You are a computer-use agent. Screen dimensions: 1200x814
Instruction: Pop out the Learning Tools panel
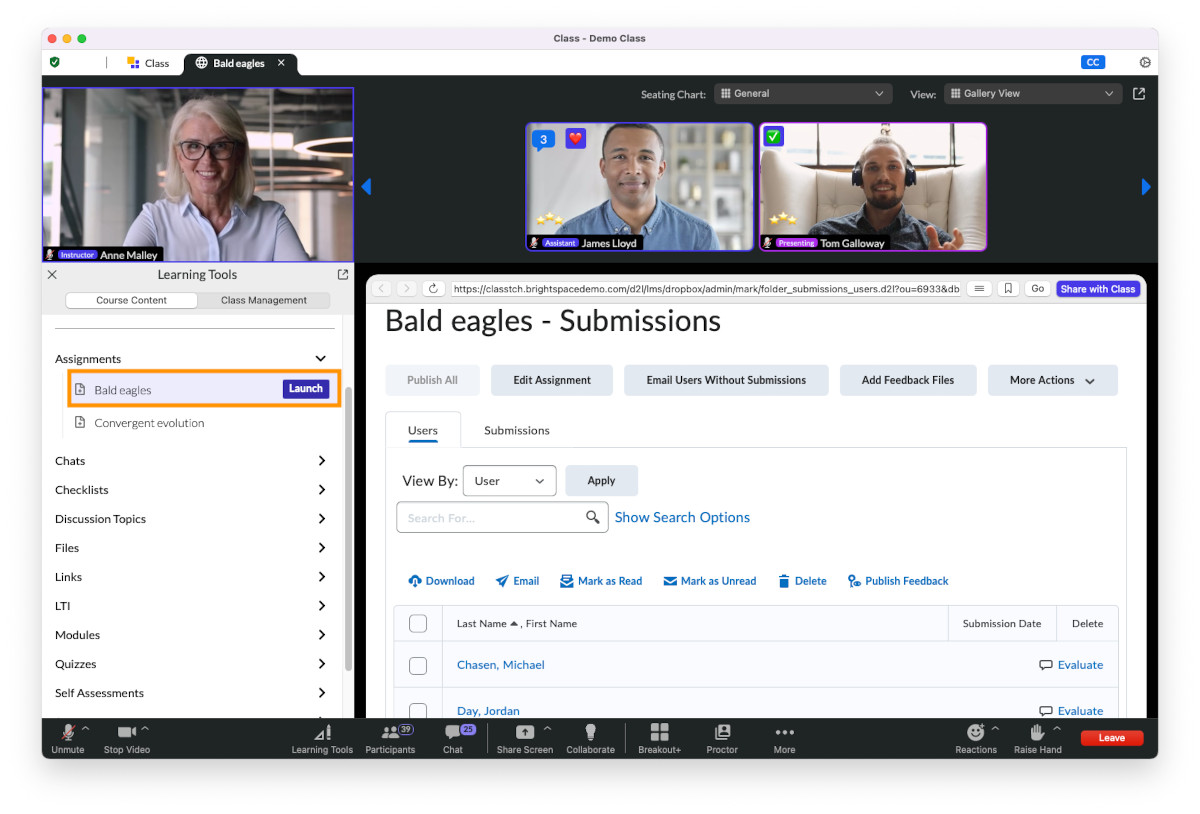coord(343,275)
